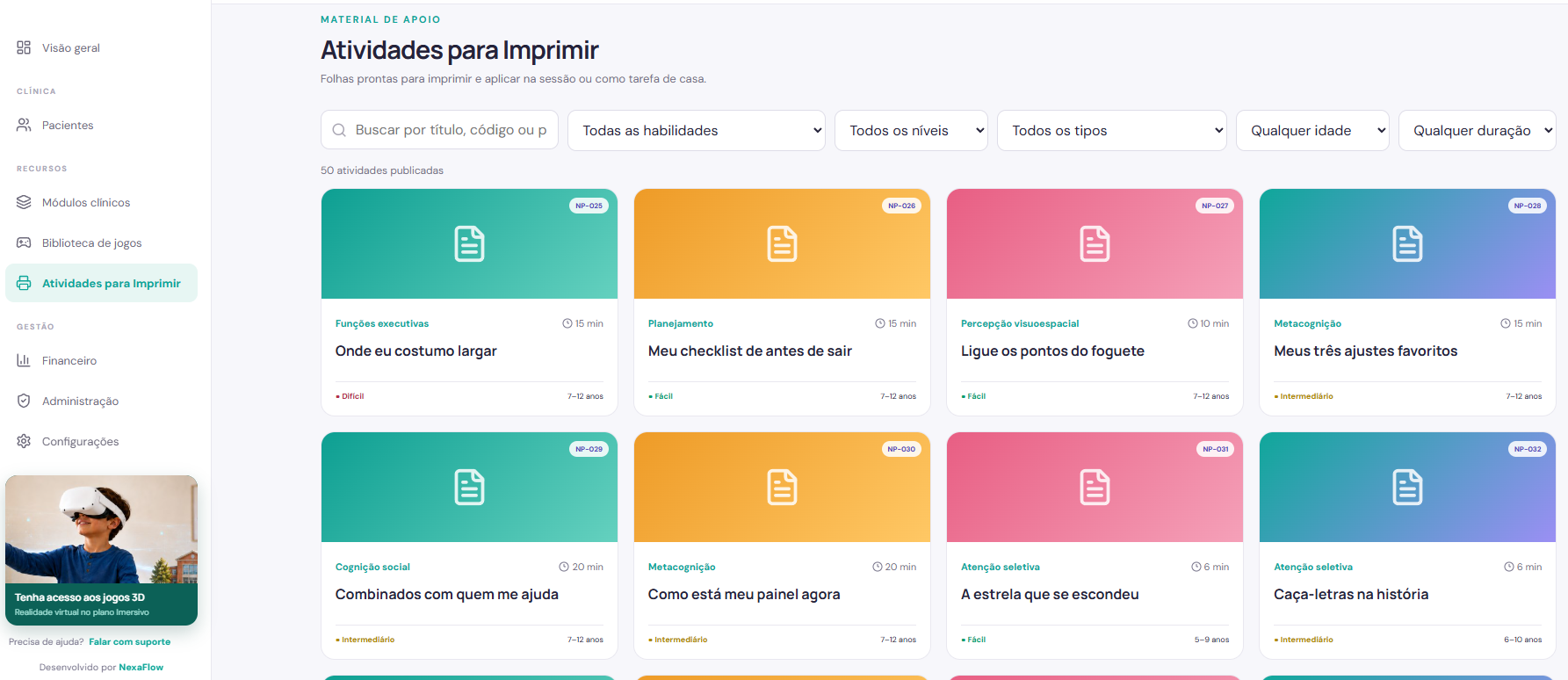Open Visão geral dashboard icon
Image resolution: width=1568 pixels, height=680 pixels.
(x=24, y=47)
